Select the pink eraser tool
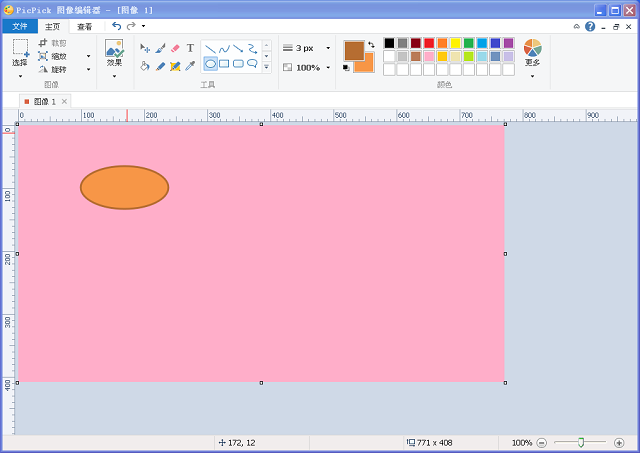640x453 pixels. 175,49
